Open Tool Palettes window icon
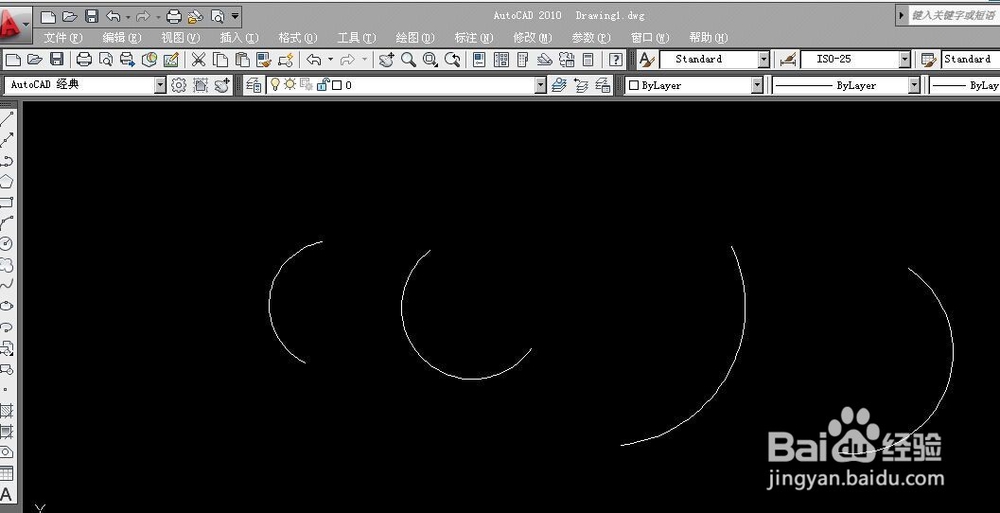The width and height of the screenshot is (1000, 513). coord(523,60)
